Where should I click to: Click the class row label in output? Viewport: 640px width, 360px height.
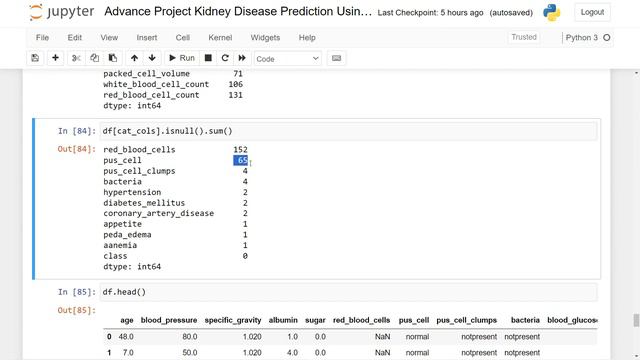115,256
